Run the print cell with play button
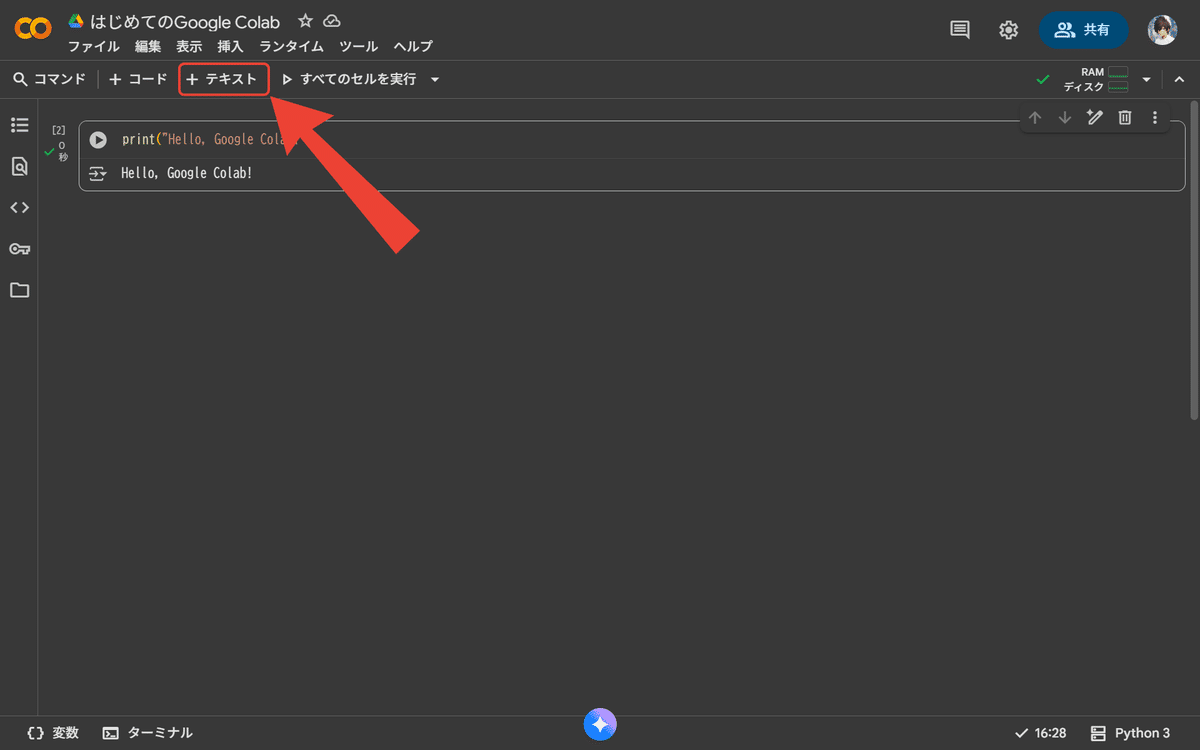The height and width of the screenshot is (750, 1200). pos(98,140)
